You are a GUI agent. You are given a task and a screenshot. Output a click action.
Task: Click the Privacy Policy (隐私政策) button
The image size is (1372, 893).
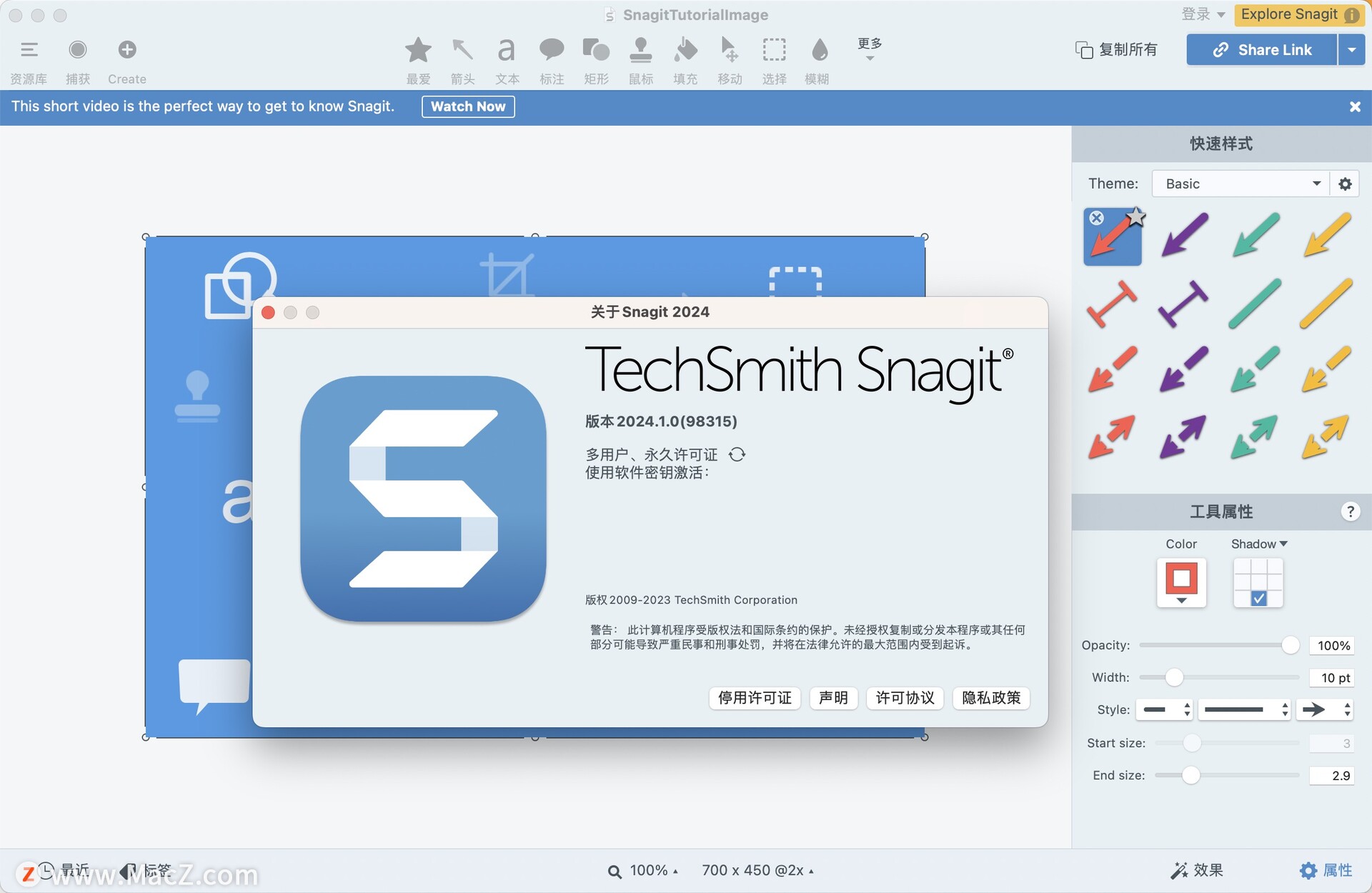pyautogui.click(x=991, y=698)
